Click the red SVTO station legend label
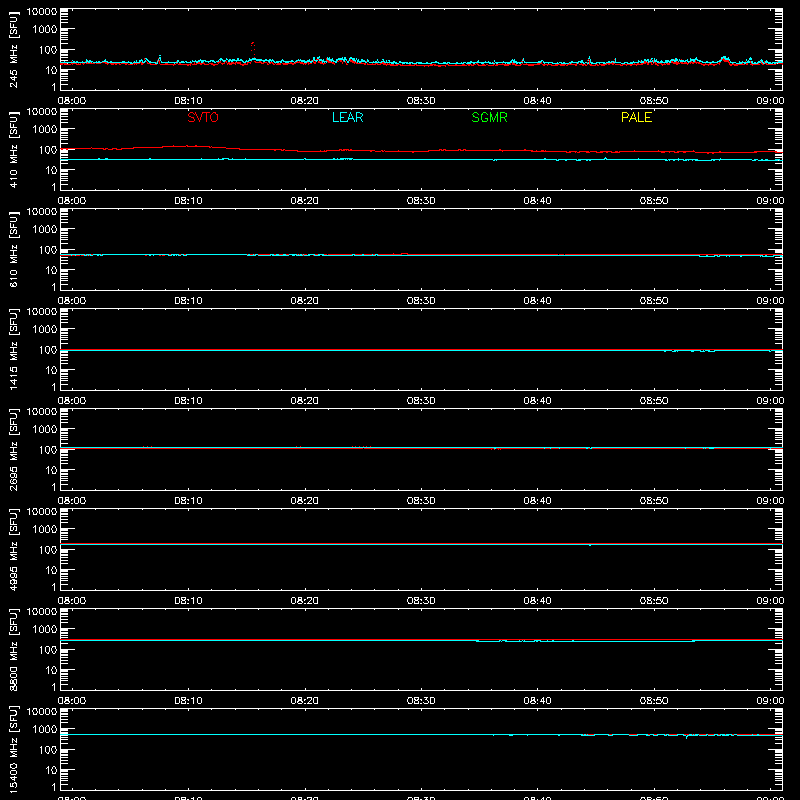Viewport: 800px width, 800px height. coord(203,117)
